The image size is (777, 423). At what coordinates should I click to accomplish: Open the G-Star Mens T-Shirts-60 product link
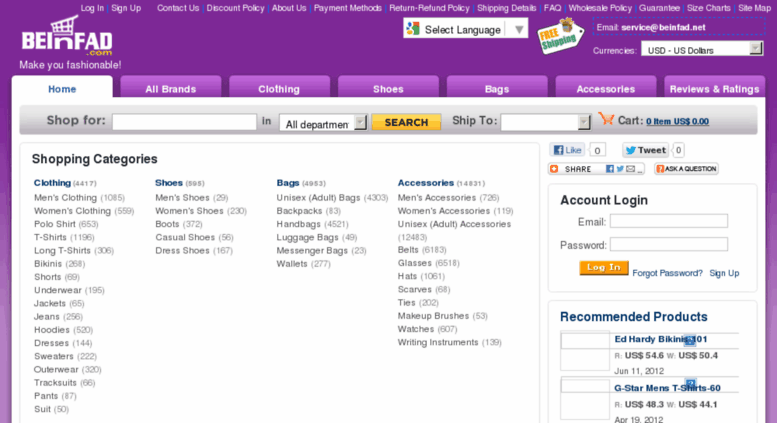pos(667,388)
